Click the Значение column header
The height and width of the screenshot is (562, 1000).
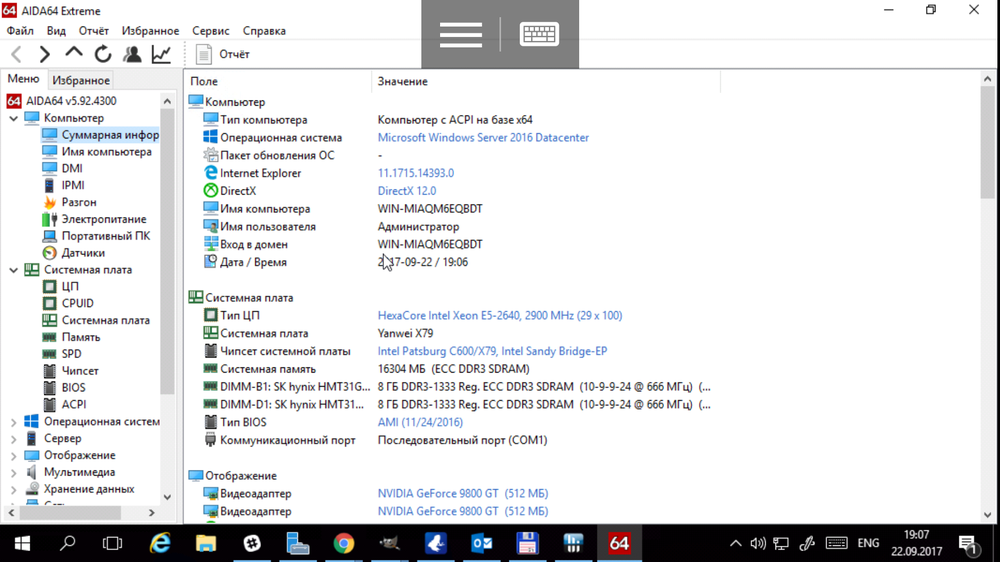click(402, 81)
